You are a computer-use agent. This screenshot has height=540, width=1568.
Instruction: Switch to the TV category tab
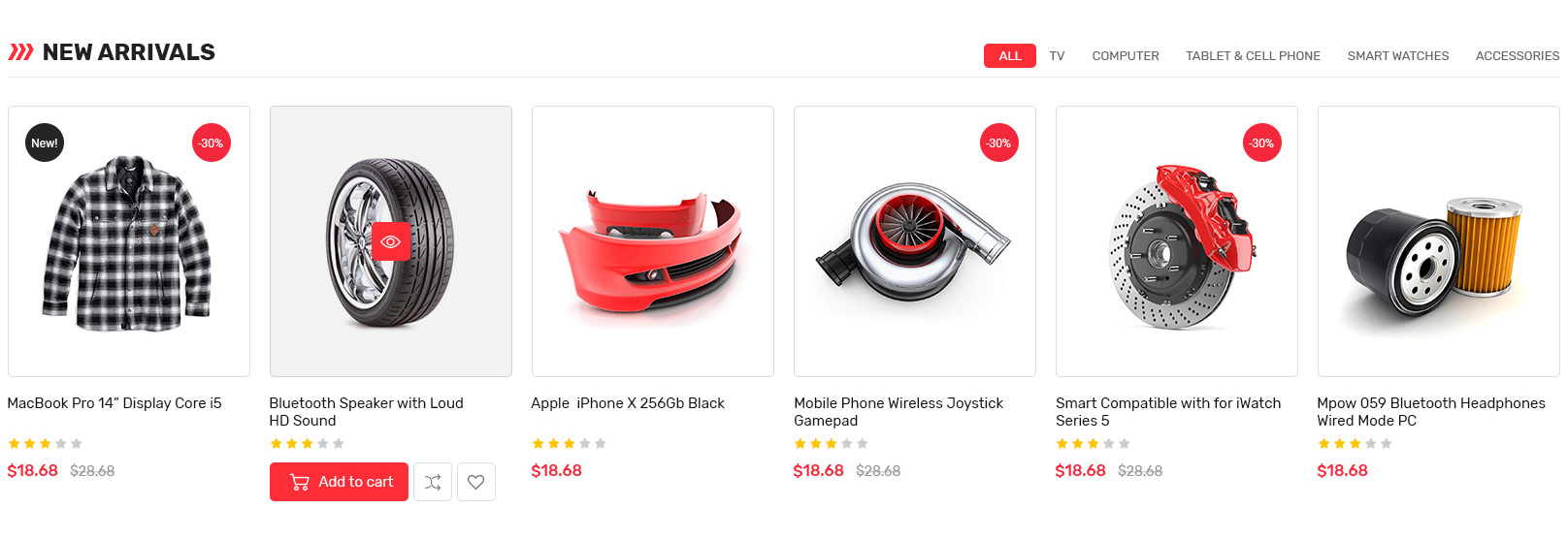[1057, 56]
